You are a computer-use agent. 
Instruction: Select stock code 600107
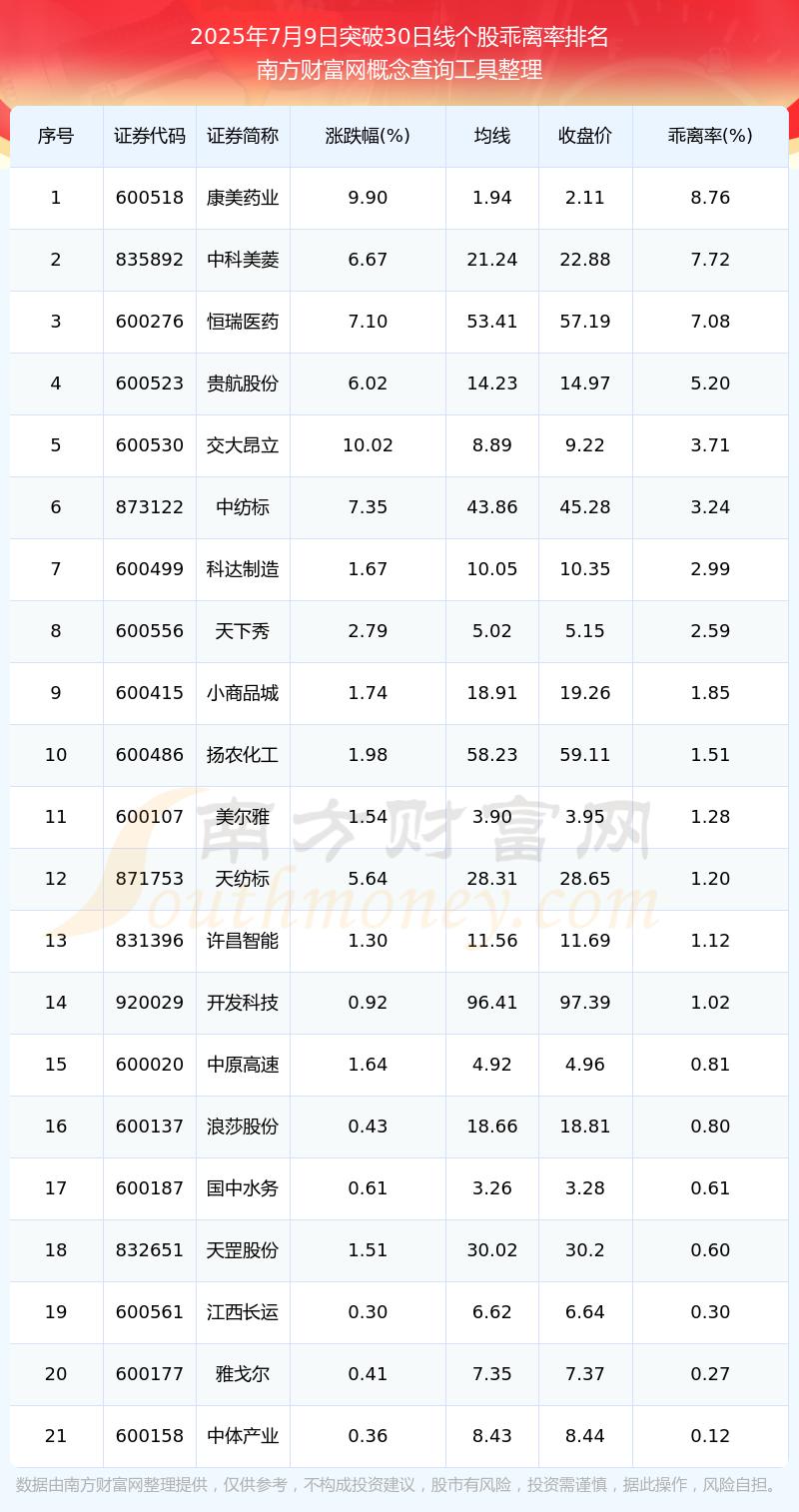click(150, 817)
